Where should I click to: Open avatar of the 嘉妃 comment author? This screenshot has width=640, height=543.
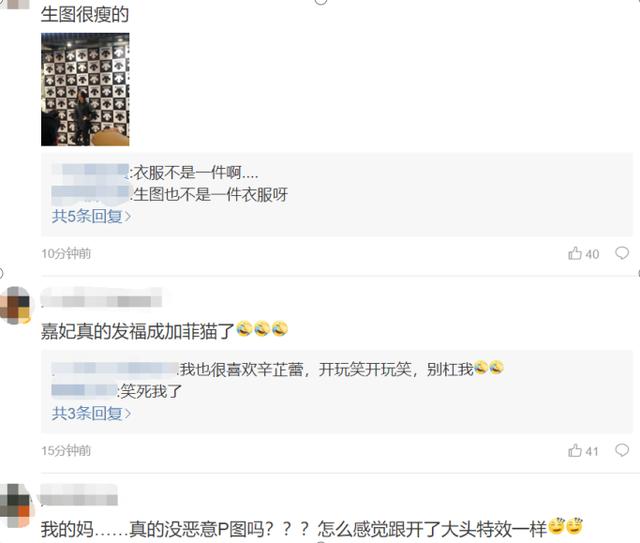pyautogui.click(x=15, y=305)
